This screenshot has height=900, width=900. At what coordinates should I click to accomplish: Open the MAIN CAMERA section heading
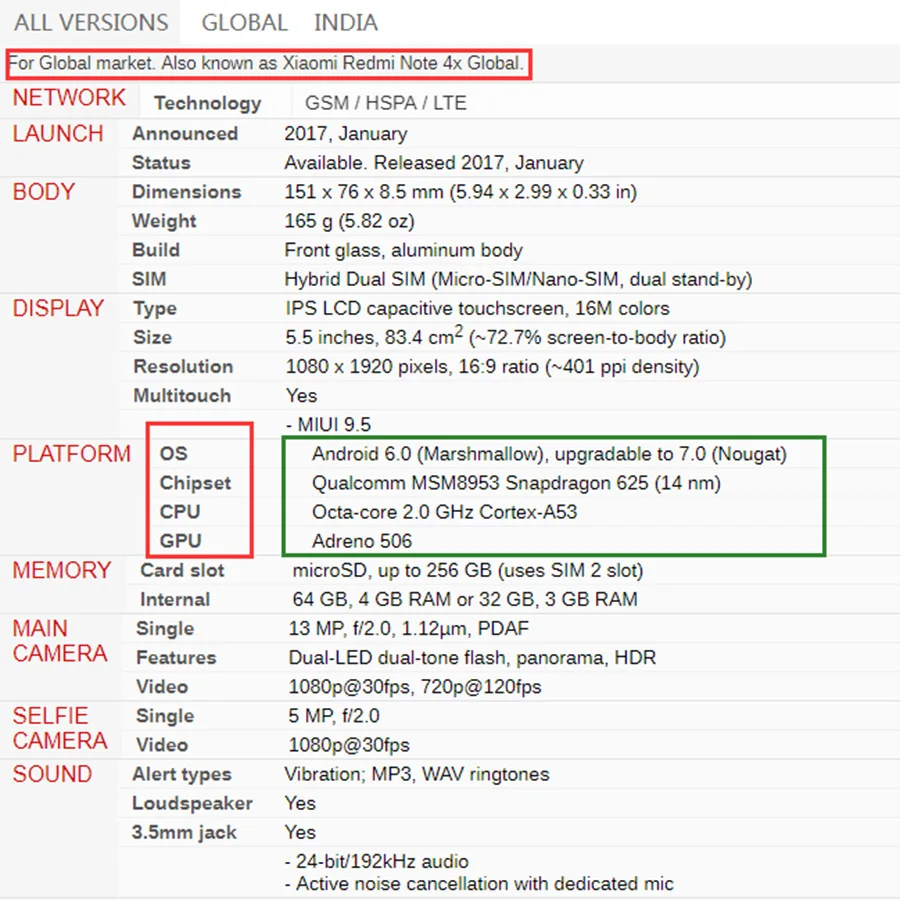pyautogui.click(x=60, y=641)
